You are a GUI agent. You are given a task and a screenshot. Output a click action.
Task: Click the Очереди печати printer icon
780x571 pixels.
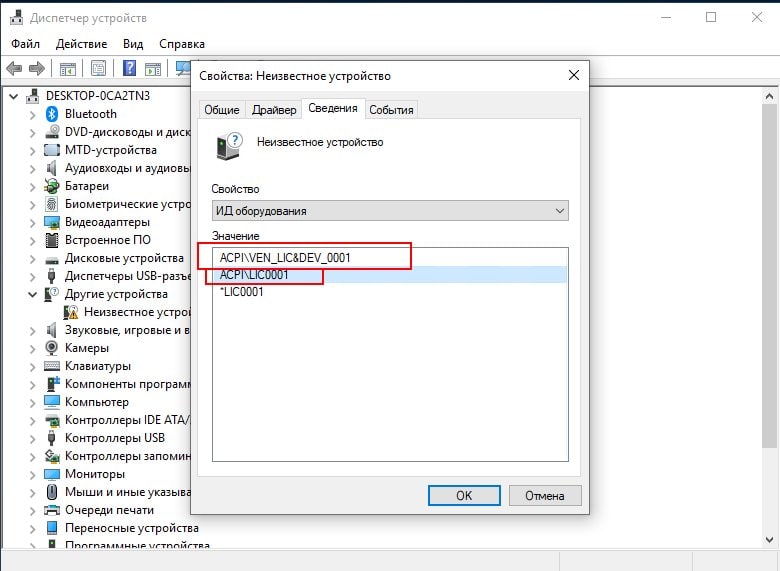52,510
